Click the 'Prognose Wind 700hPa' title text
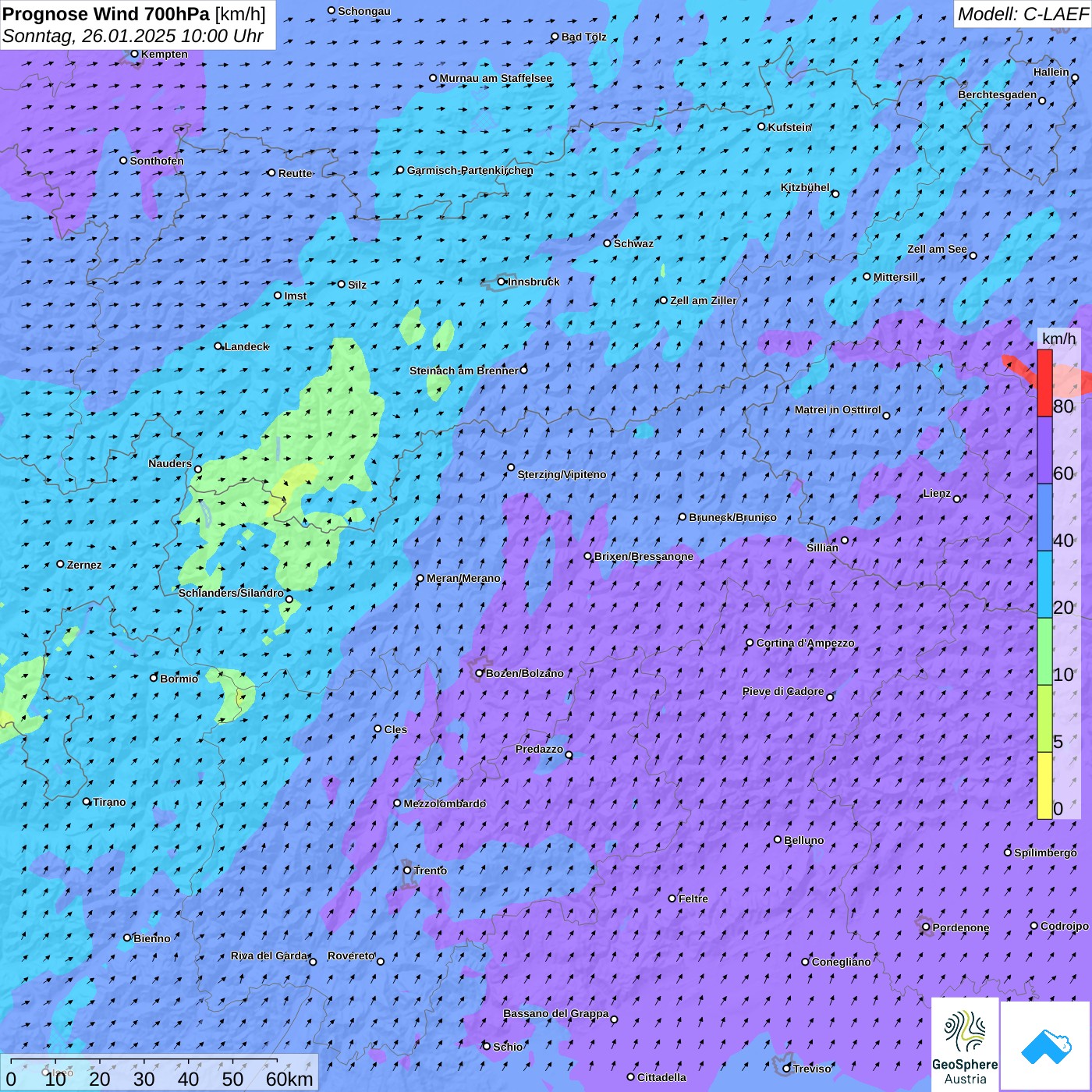The width and height of the screenshot is (1092, 1092). (106, 14)
